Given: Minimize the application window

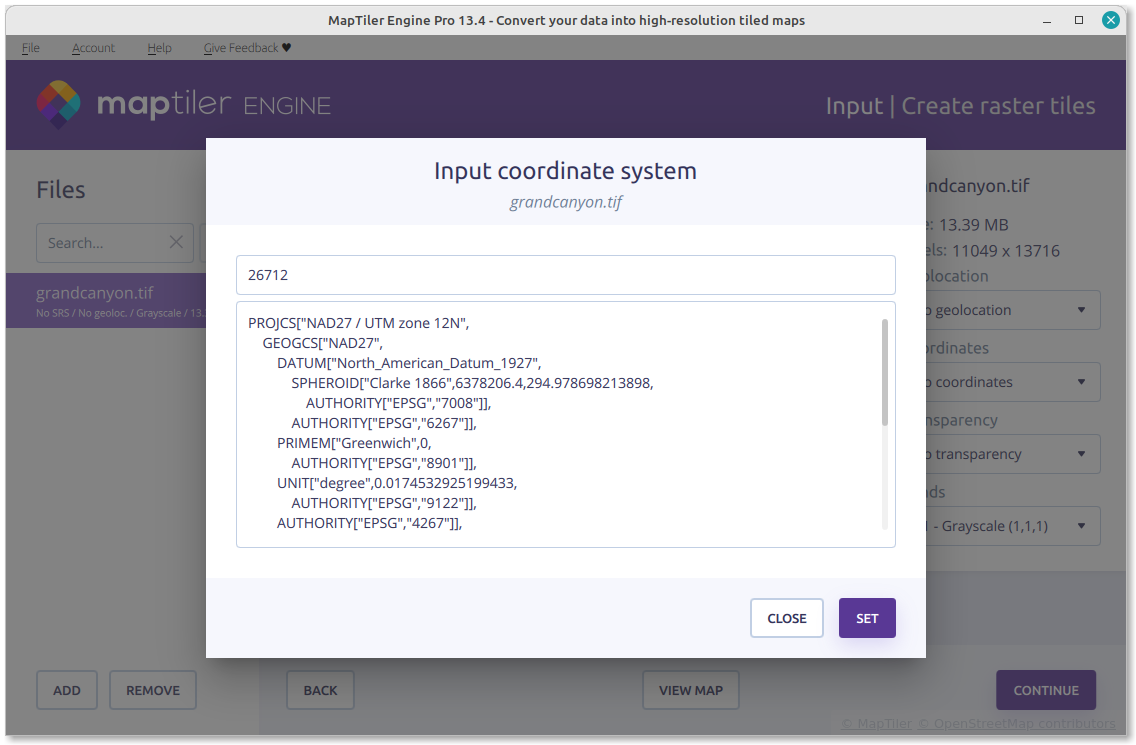Looking at the screenshot, I should [x=1048, y=20].
